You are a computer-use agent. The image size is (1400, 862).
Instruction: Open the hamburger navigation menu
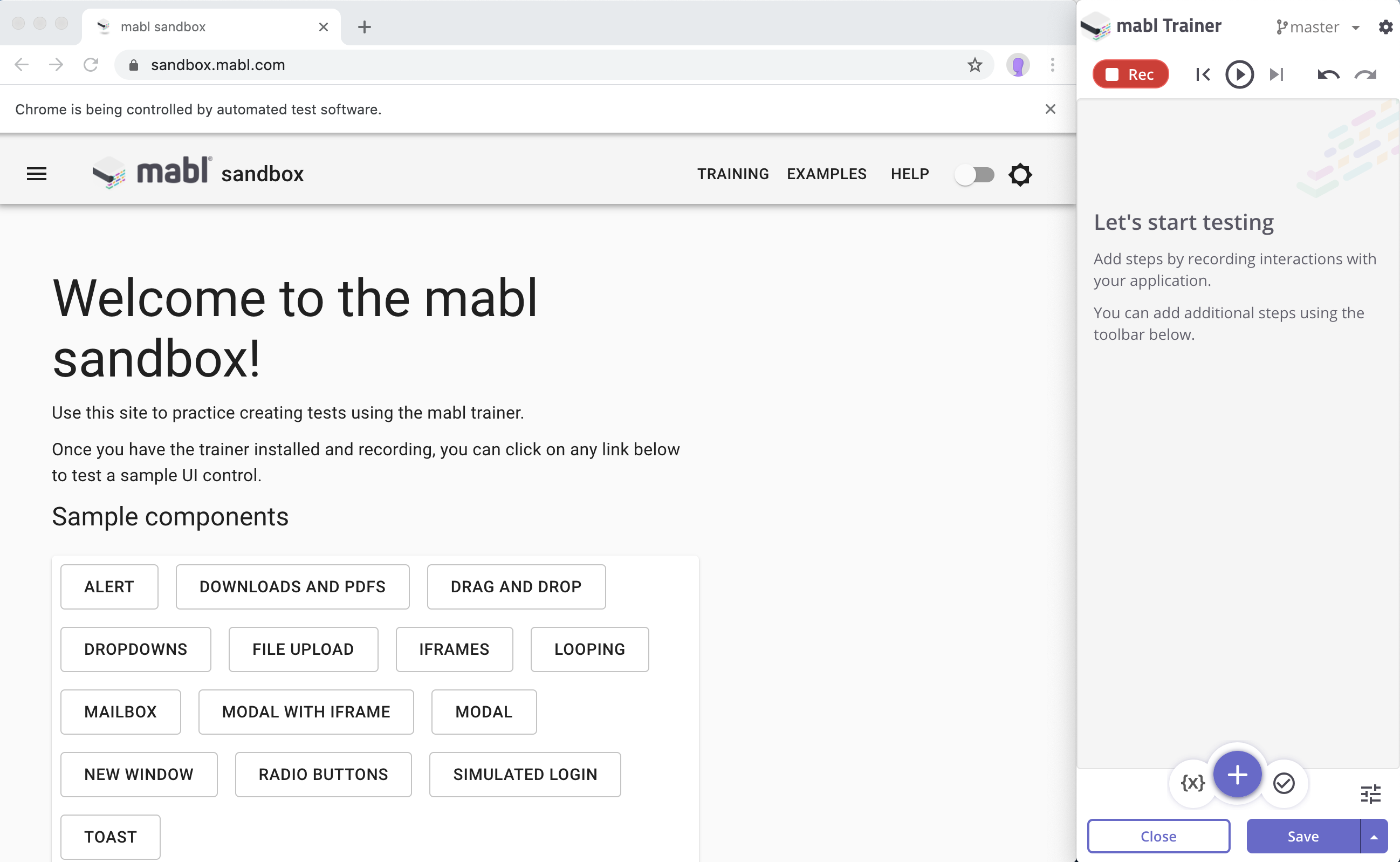coord(37,174)
